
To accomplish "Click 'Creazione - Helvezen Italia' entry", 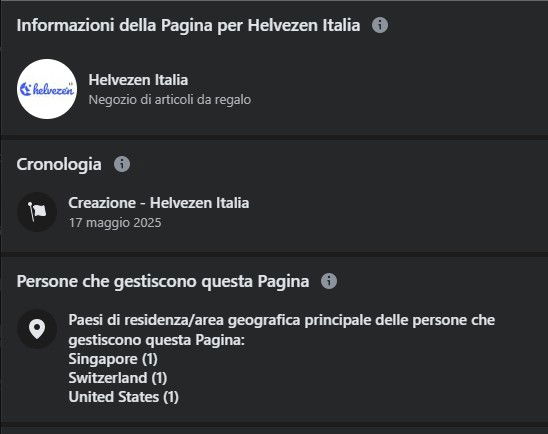I will point(159,203).
